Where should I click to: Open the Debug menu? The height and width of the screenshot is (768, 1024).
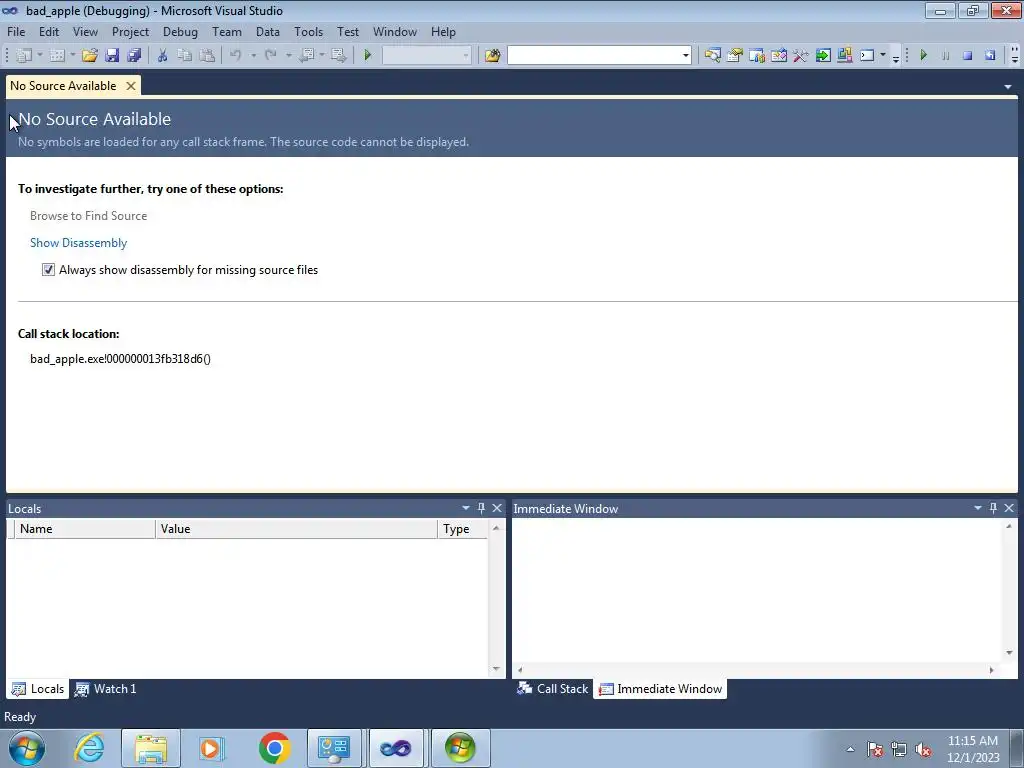coord(180,32)
